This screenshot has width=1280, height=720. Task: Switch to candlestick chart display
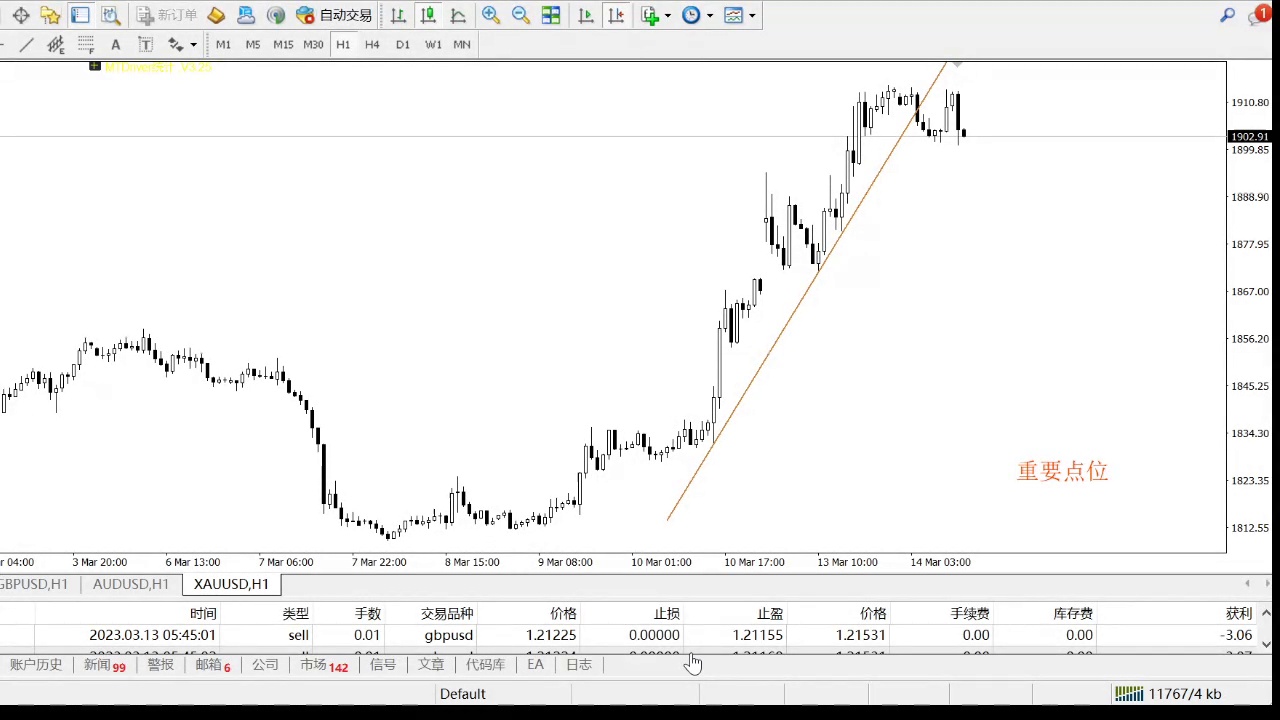coord(428,15)
